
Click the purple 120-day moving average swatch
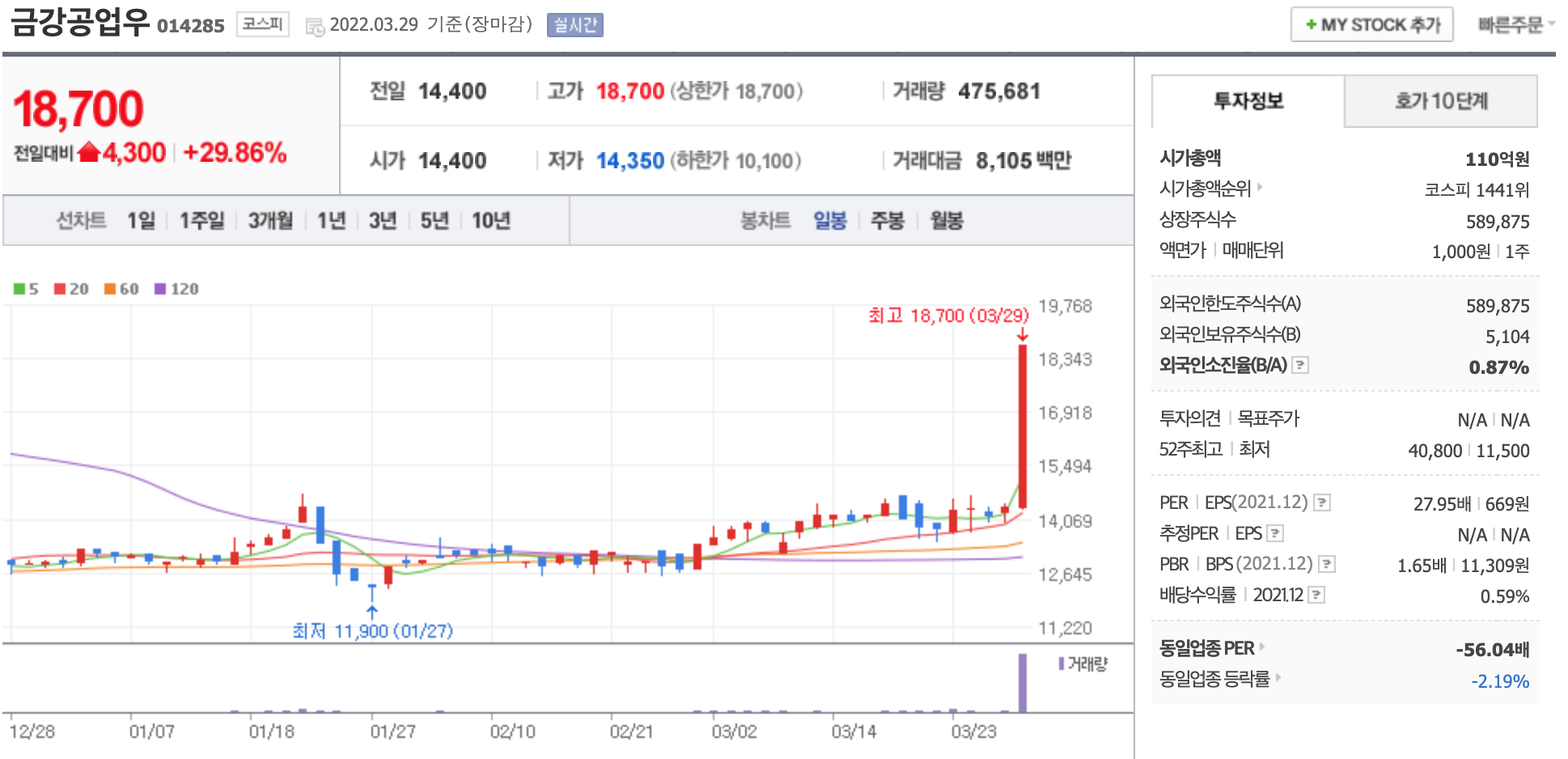[160, 289]
